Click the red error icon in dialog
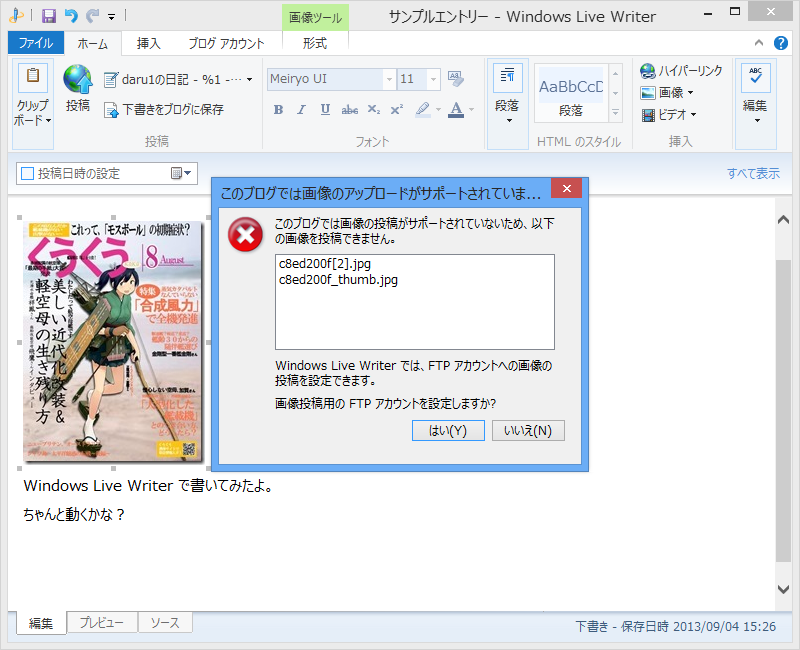 [x=245, y=235]
